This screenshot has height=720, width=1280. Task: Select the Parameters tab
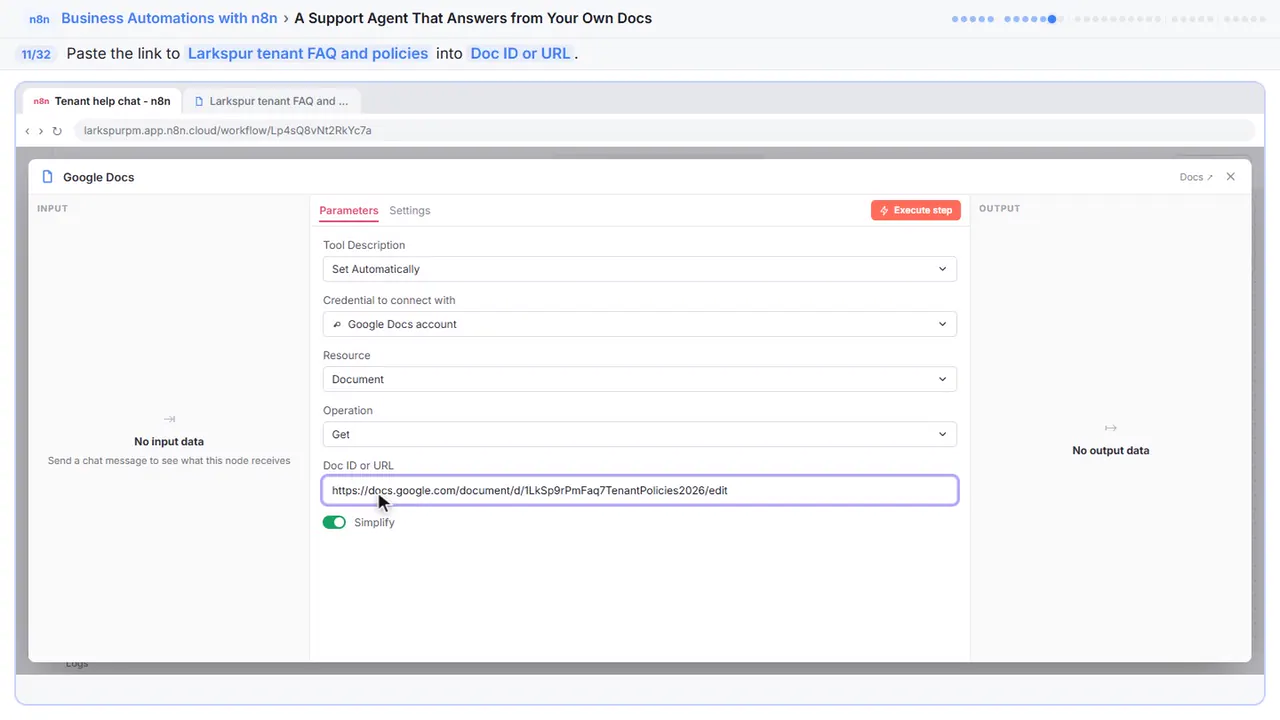(x=349, y=211)
